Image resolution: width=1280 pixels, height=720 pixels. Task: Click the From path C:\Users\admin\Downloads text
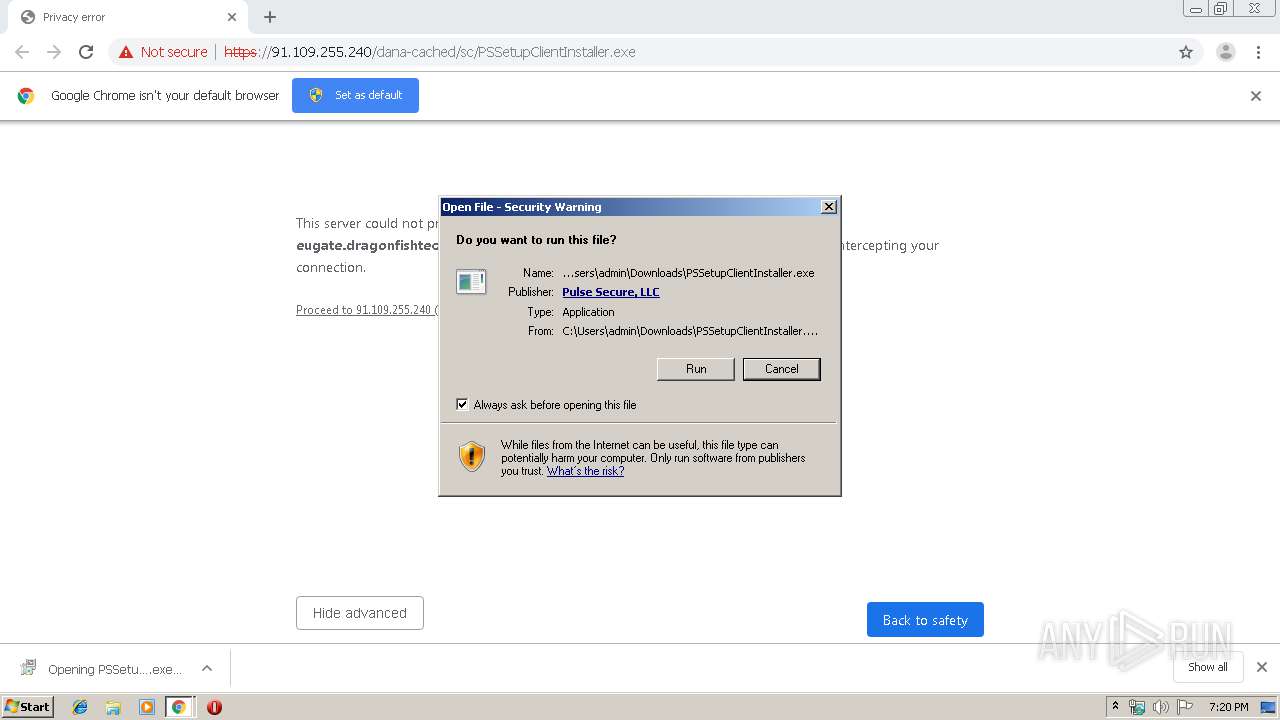tap(690, 331)
